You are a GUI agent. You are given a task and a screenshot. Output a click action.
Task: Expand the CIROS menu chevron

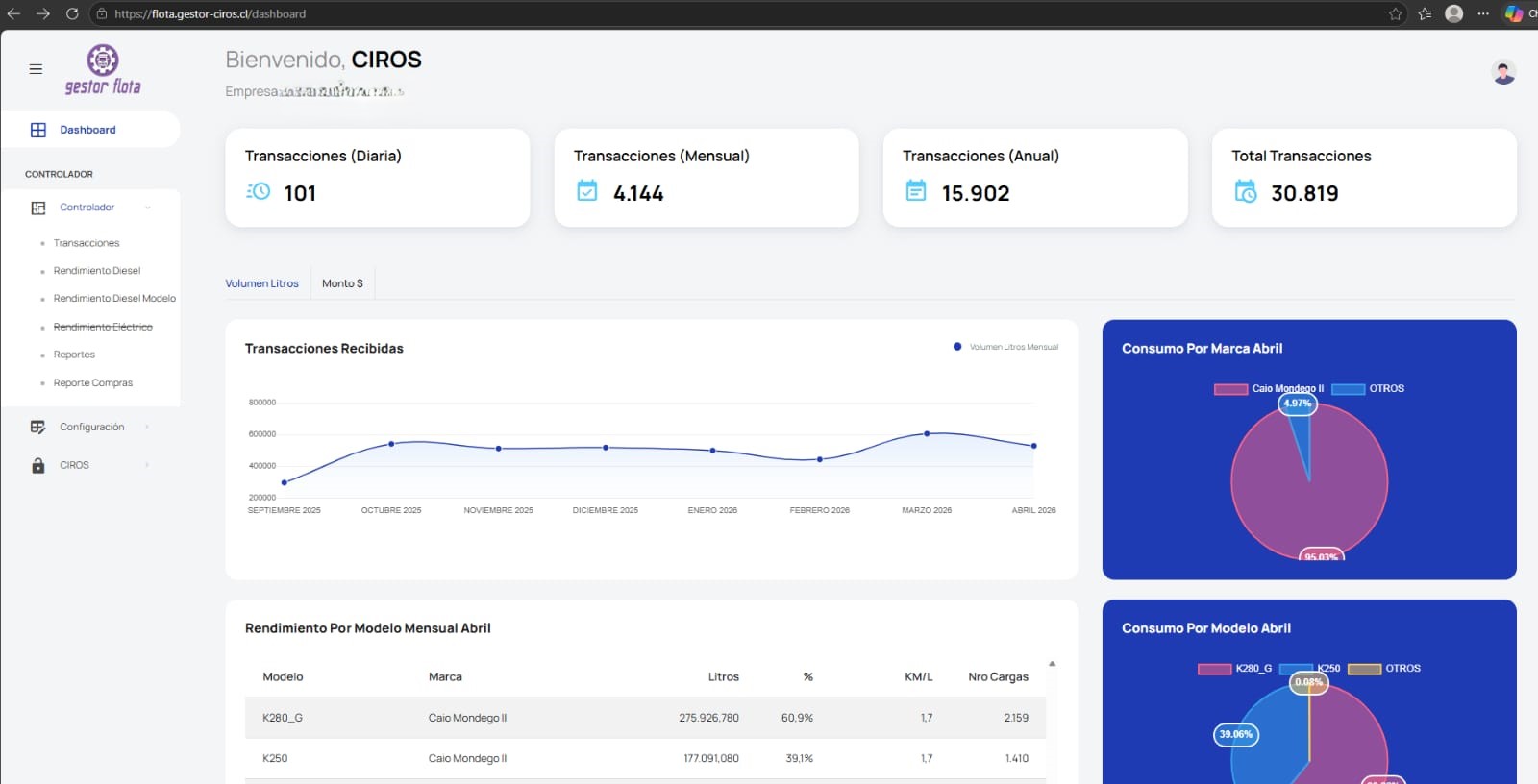coord(147,465)
